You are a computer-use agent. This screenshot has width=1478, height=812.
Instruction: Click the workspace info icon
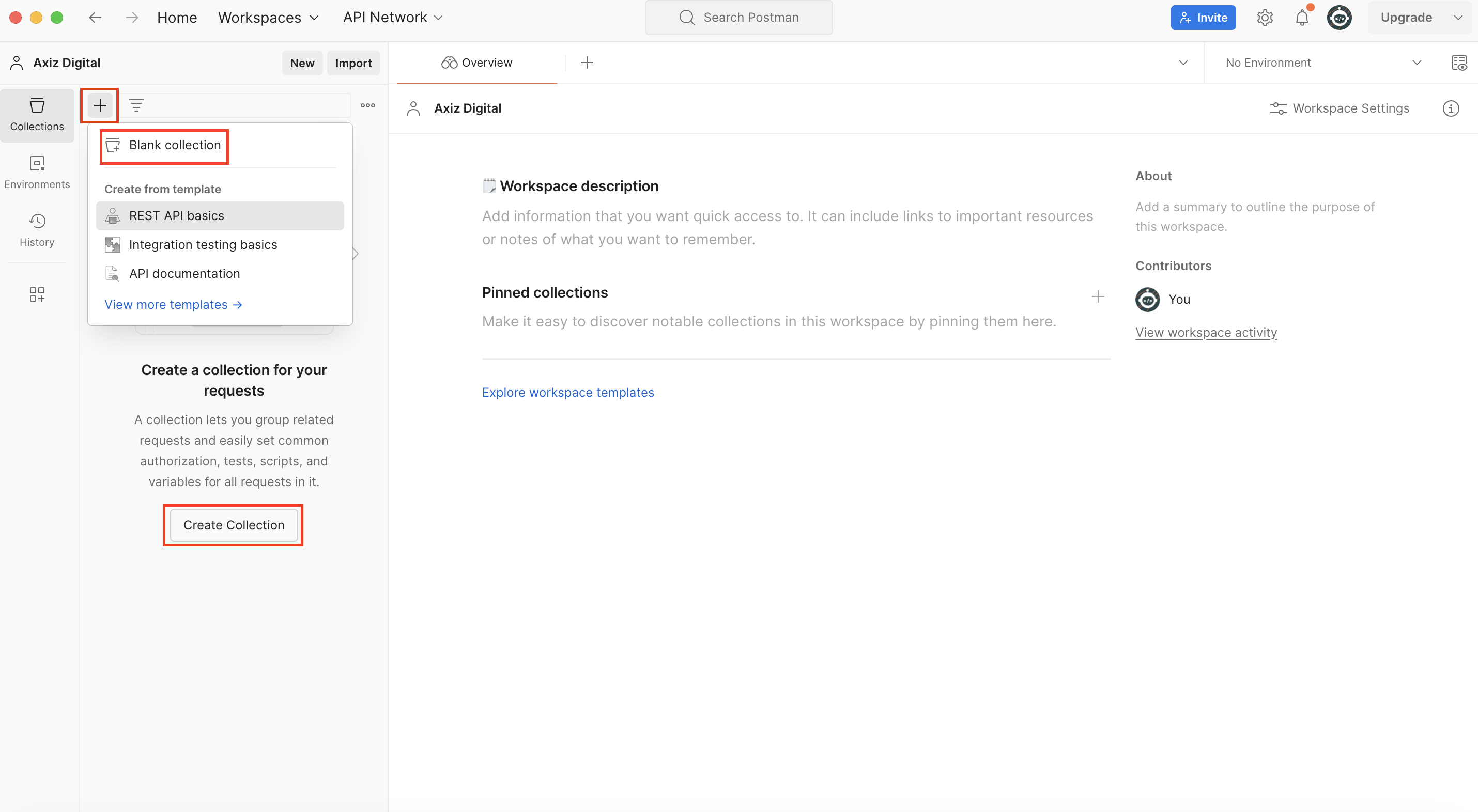pos(1451,108)
